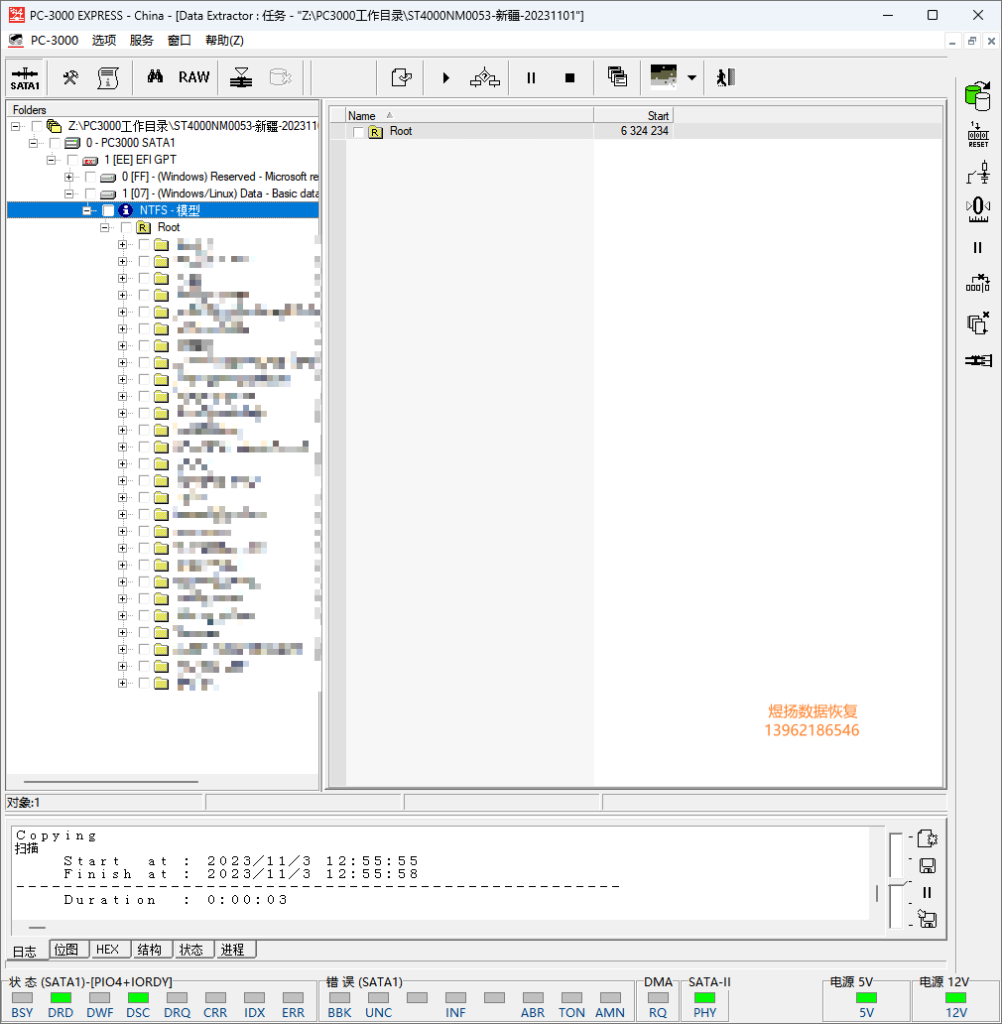Open the PC-3000 menu
This screenshot has height=1024, width=1002.
(x=54, y=40)
